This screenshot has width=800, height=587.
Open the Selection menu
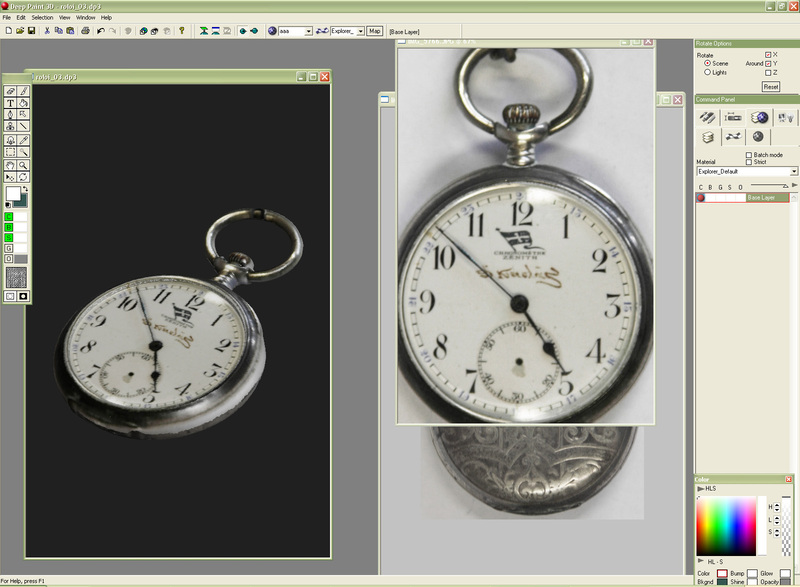point(42,17)
